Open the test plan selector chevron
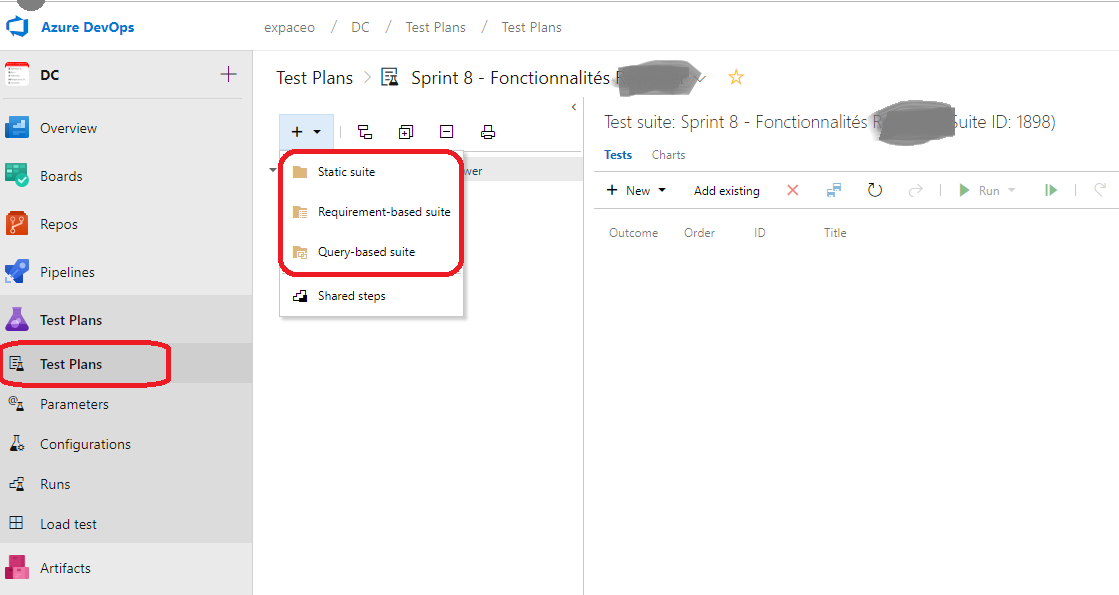 click(702, 78)
